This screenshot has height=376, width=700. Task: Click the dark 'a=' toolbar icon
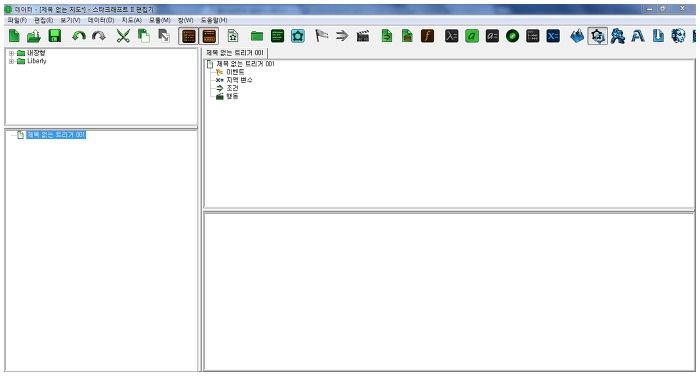pyautogui.click(x=492, y=36)
